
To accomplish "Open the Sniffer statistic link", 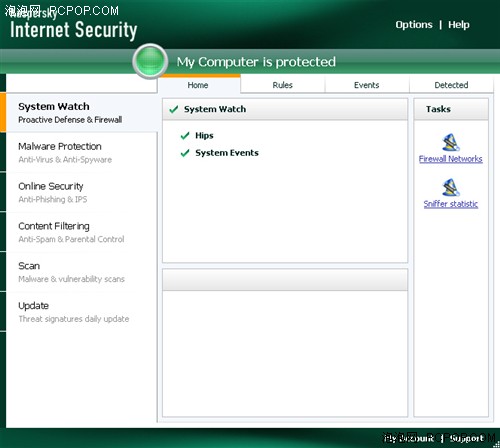I will click(x=451, y=204).
